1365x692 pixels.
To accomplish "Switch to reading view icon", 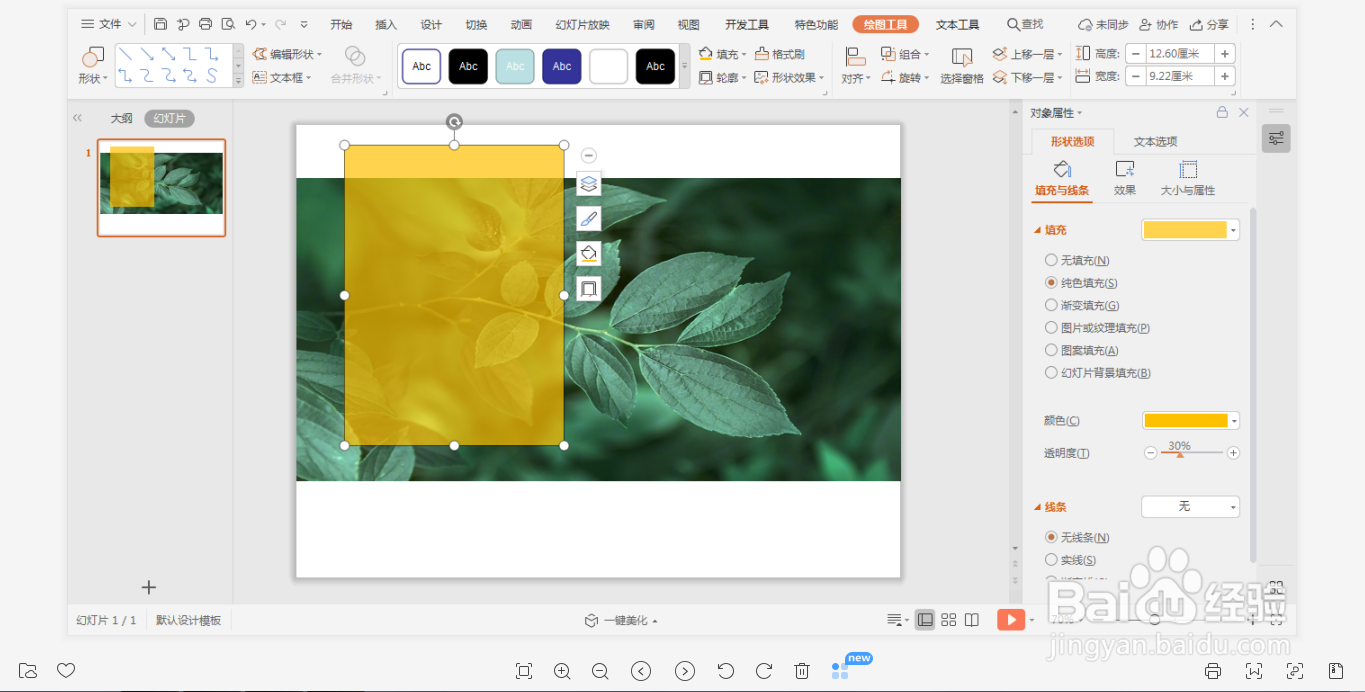I will [x=972, y=620].
